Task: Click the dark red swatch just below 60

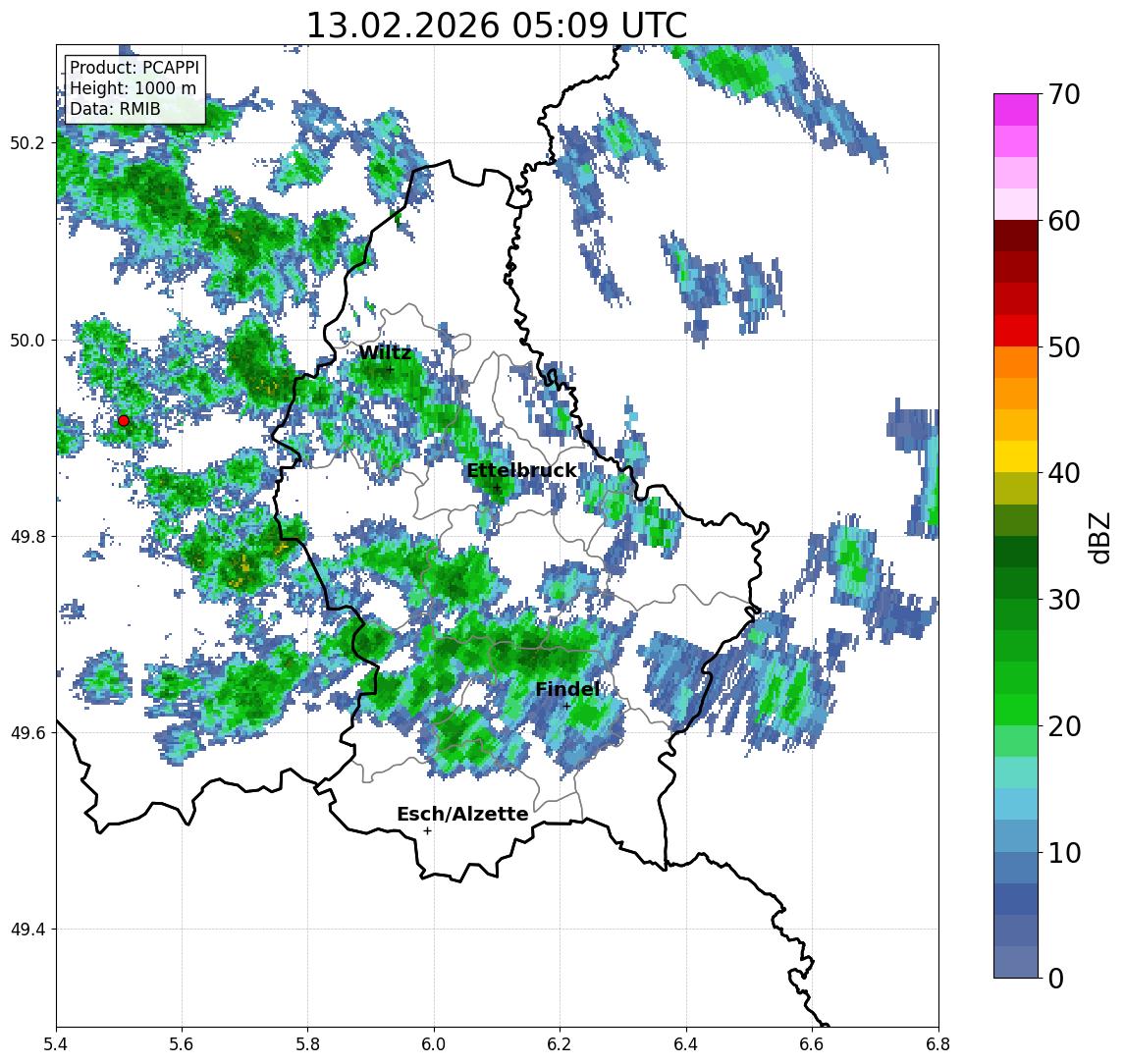Action: (x=1016, y=236)
